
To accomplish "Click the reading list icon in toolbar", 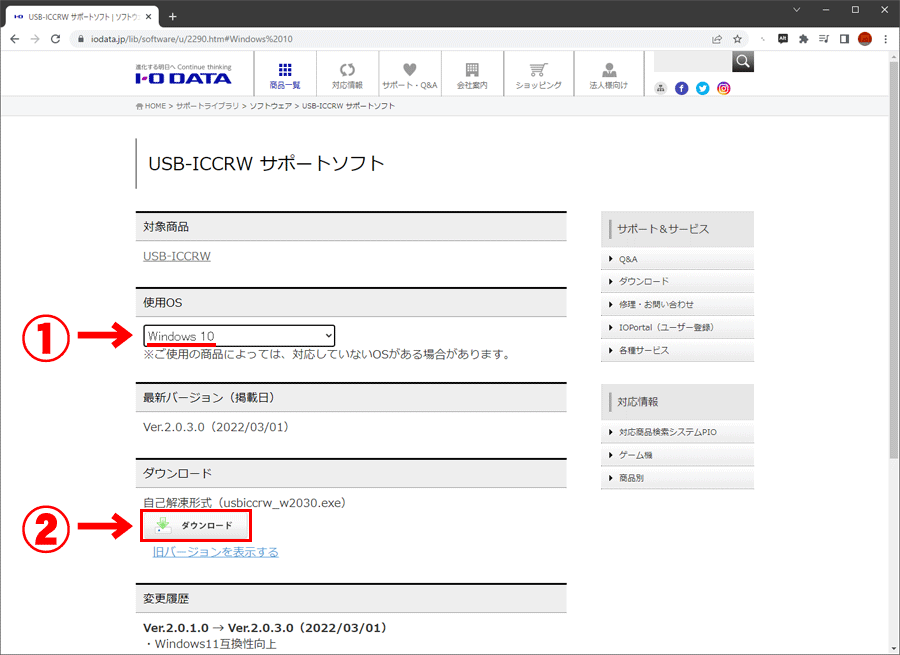I will pyautogui.click(x=824, y=39).
